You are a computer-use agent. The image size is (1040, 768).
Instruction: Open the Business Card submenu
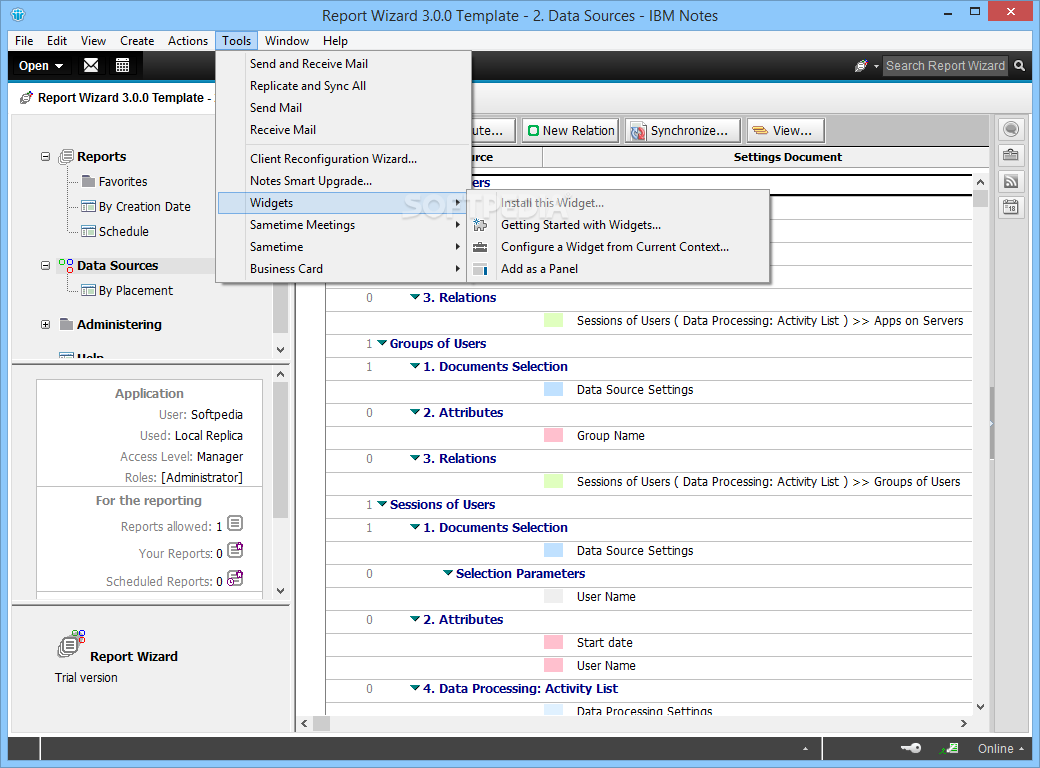click(x=344, y=269)
